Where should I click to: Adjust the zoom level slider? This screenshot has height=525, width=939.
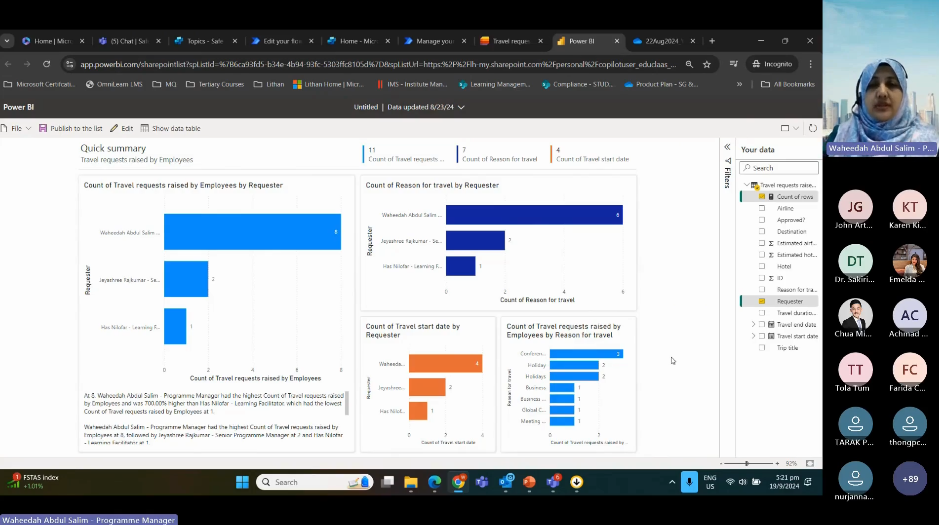coord(747,463)
